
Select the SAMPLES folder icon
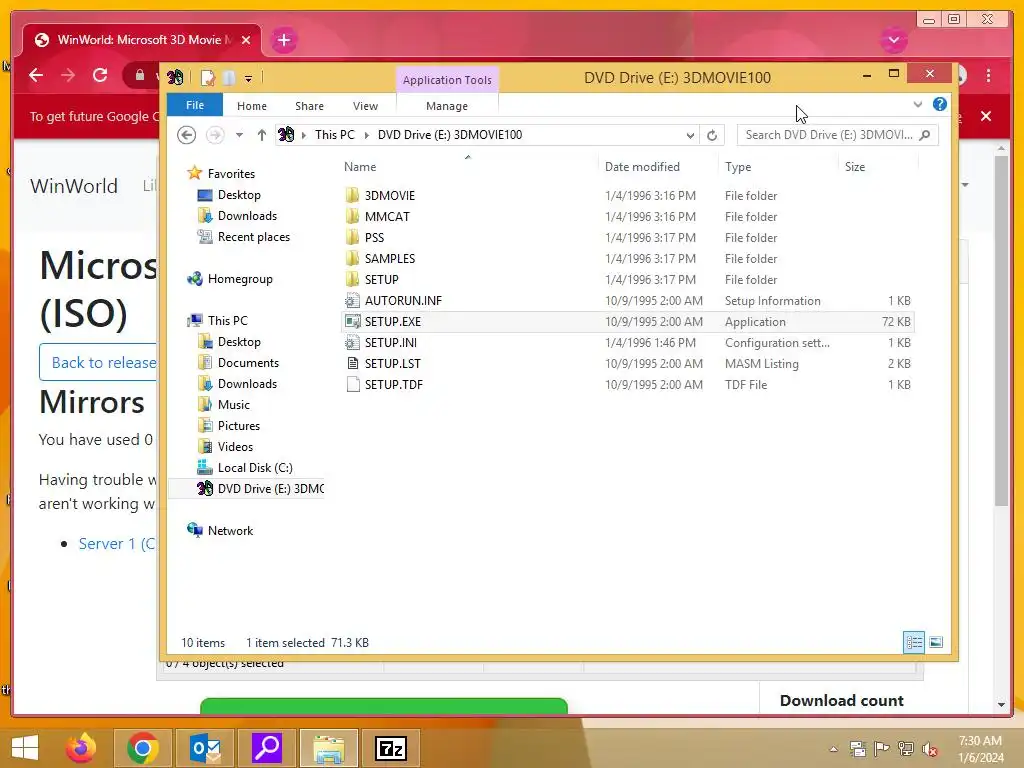tap(352, 258)
